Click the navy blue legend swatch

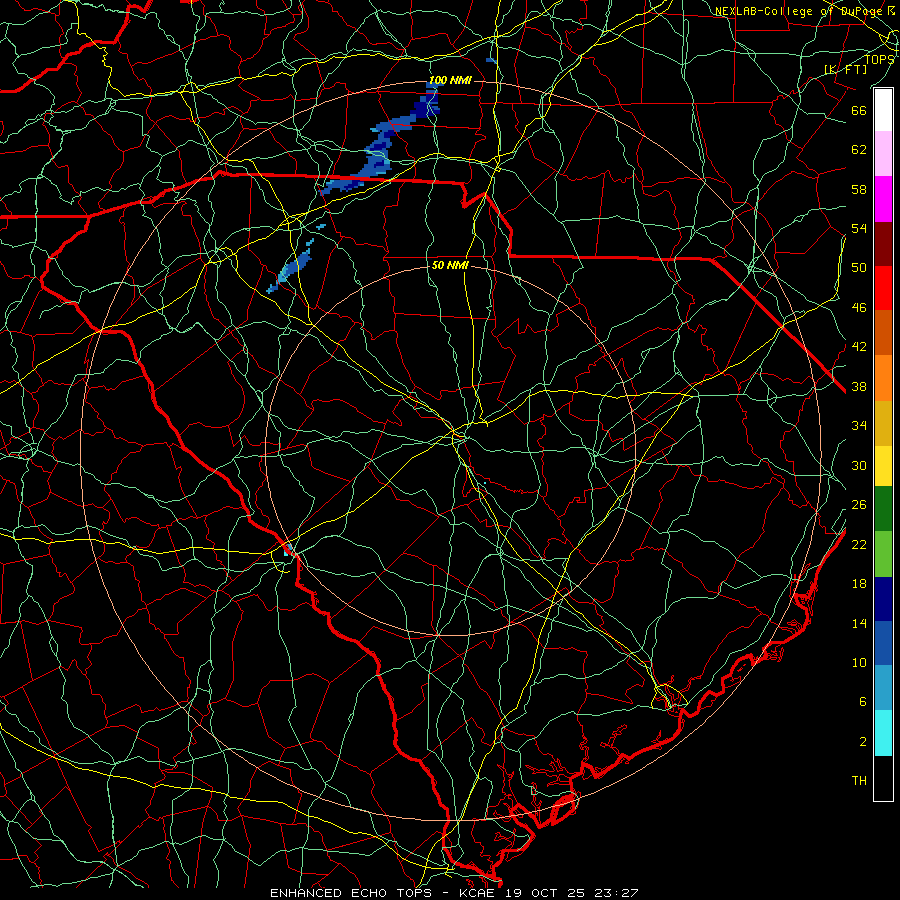(883, 599)
